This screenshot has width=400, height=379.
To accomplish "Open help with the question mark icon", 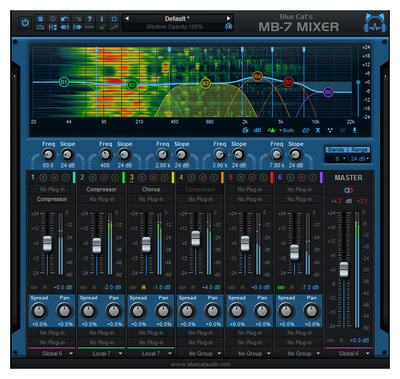I will 89,19.
